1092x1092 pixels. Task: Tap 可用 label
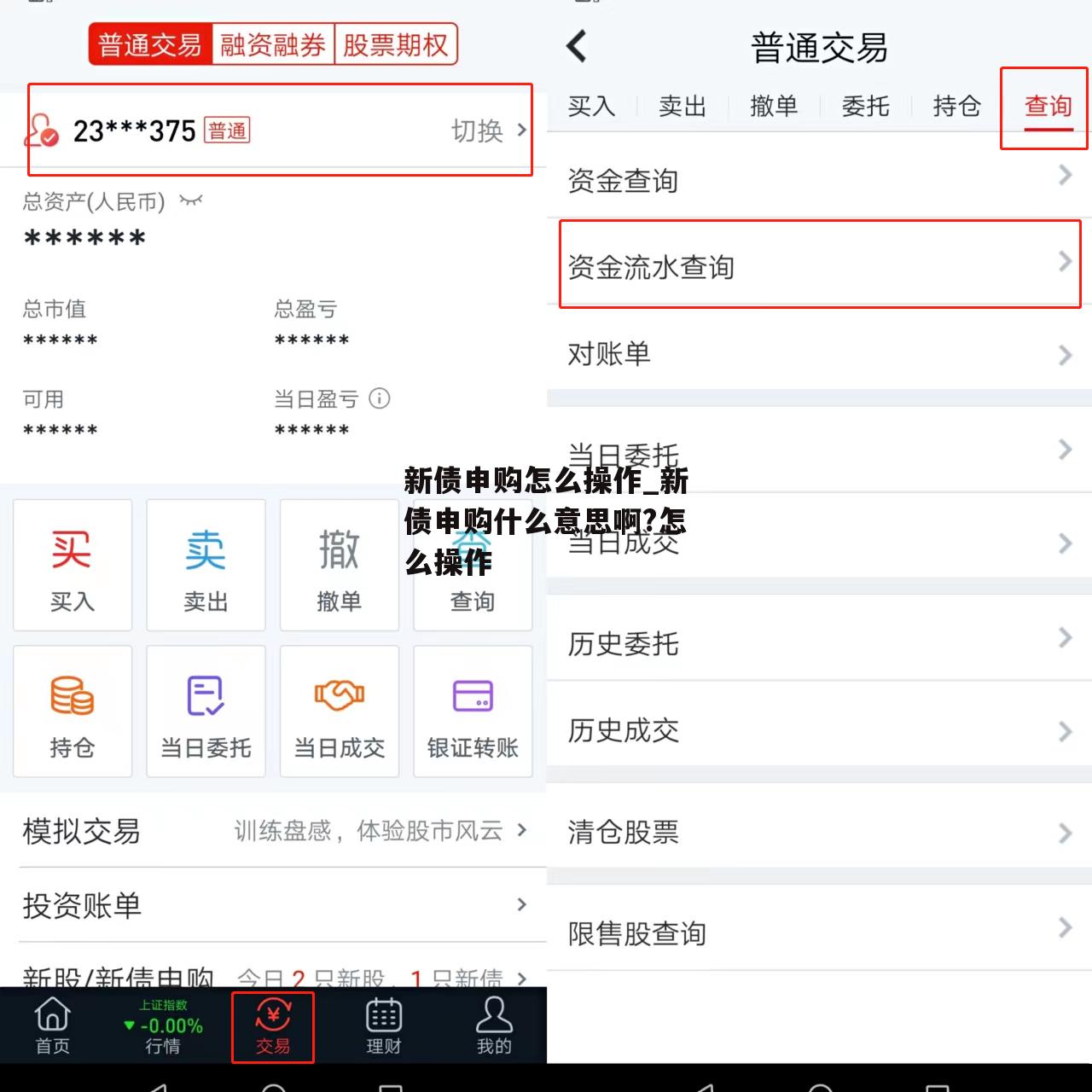[44, 398]
